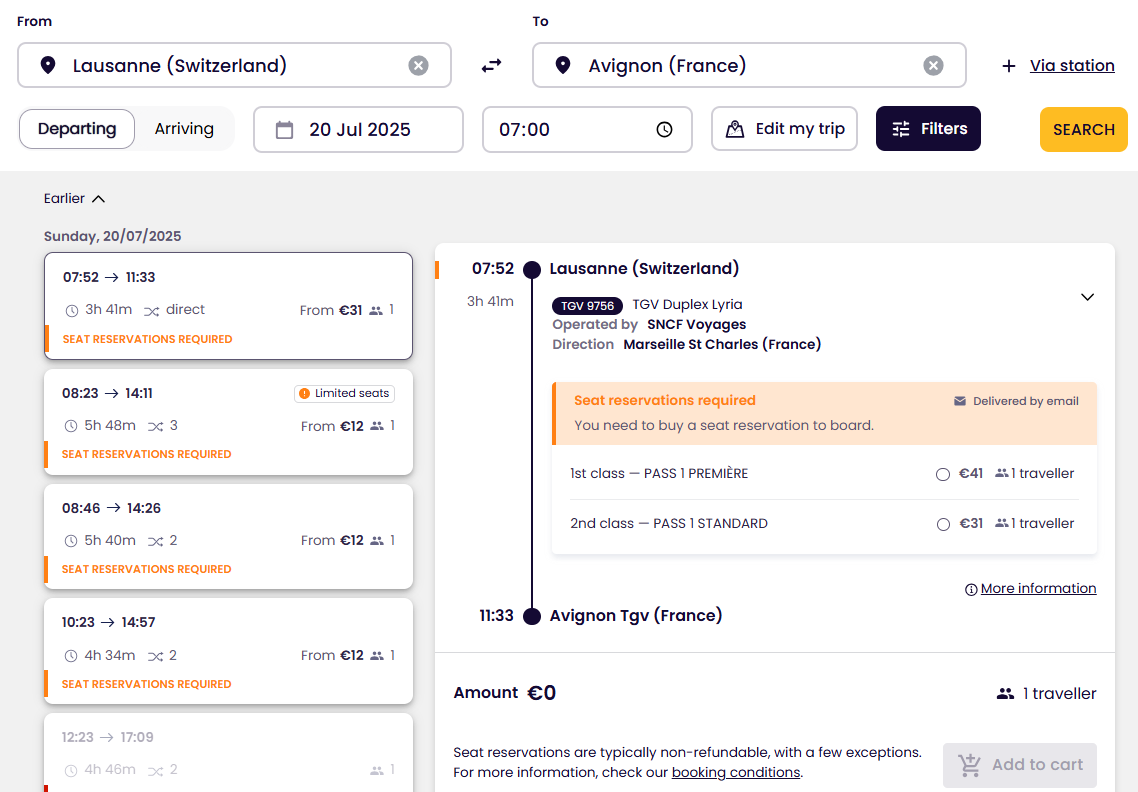Viewport: 1138px width, 792px height.
Task: Open More information link
Action: [1039, 588]
